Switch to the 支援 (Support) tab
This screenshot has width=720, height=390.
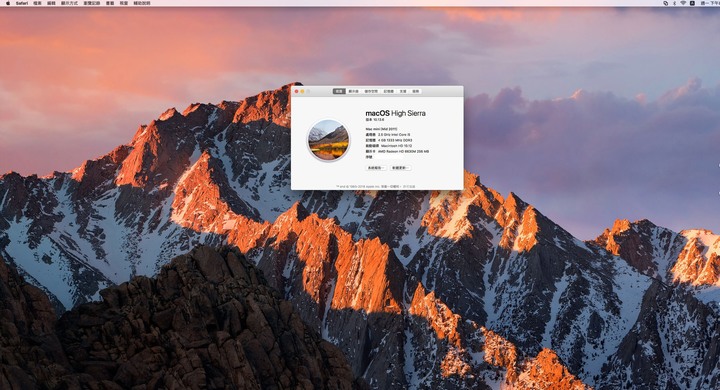coord(403,91)
